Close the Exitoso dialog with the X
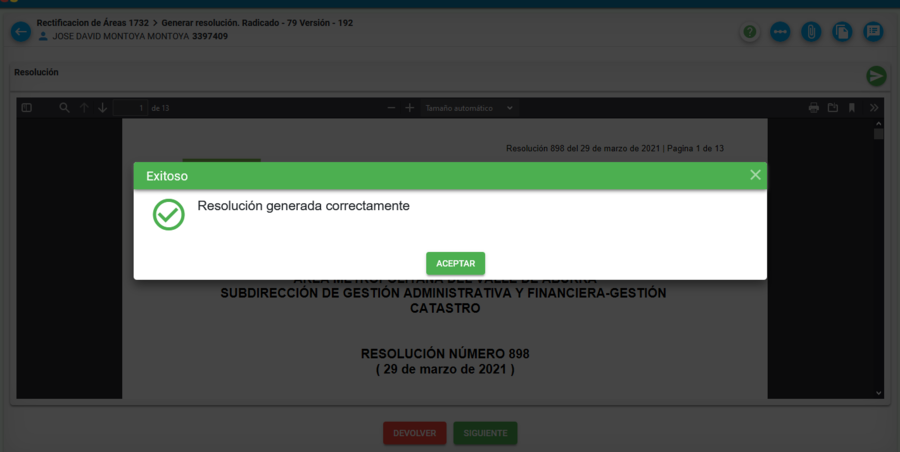This screenshot has width=900, height=452. (755, 175)
